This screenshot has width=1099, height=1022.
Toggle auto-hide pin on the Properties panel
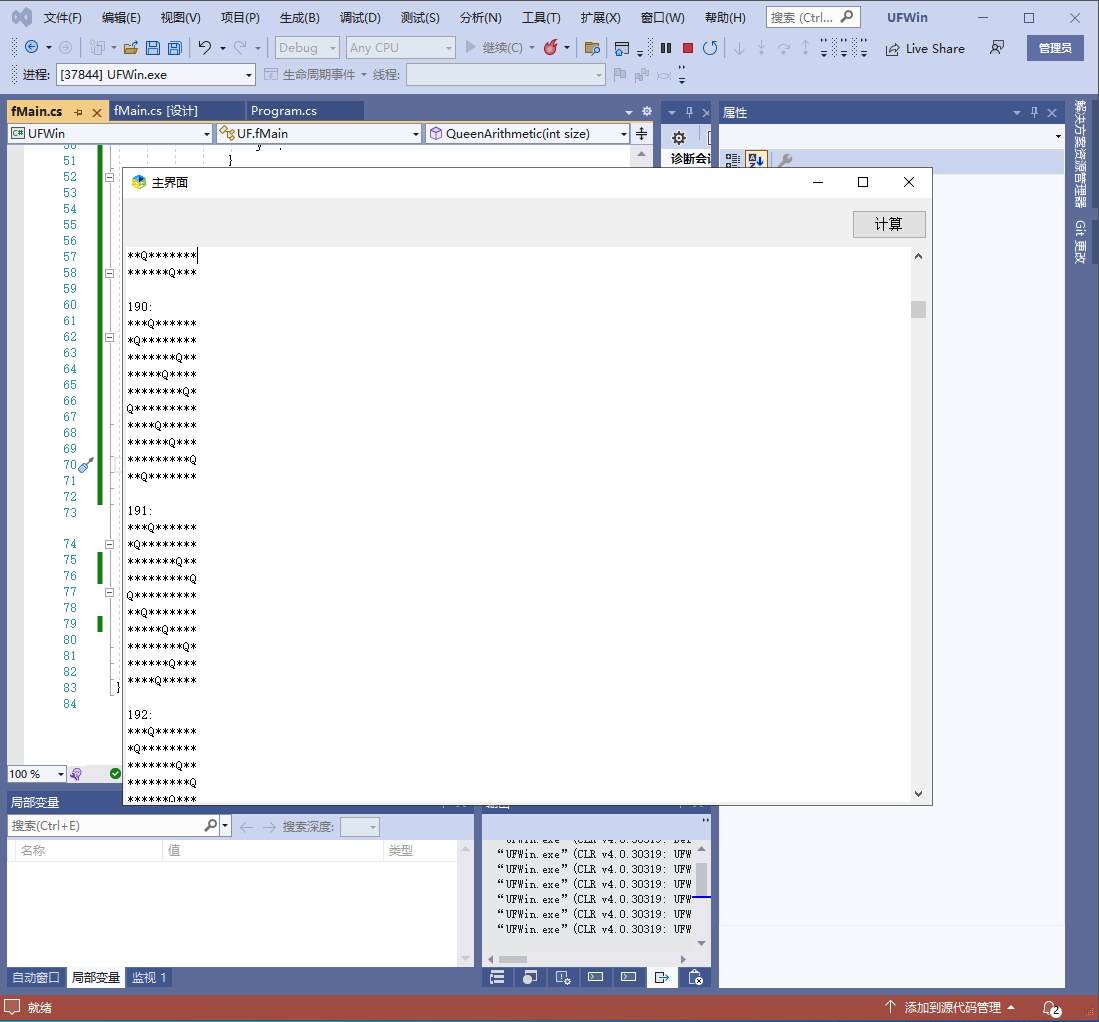(1034, 112)
